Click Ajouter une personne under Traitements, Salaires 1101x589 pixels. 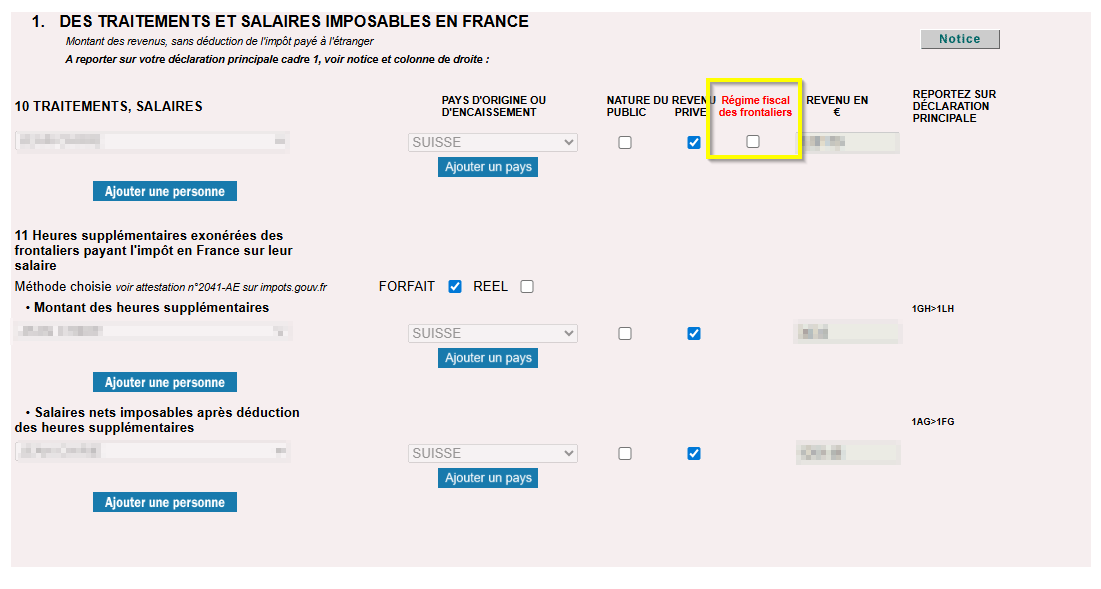[x=165, y=191]
